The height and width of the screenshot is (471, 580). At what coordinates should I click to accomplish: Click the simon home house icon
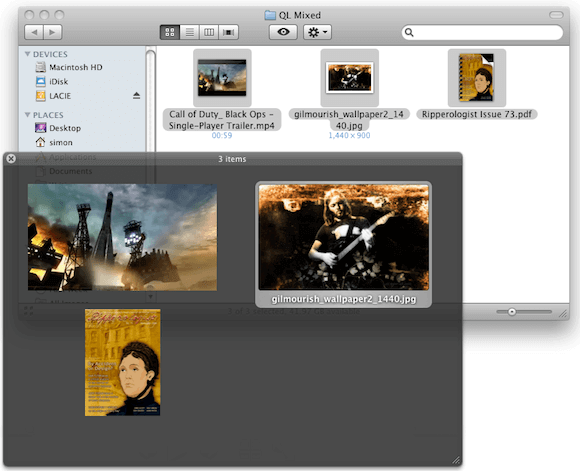coord(40,142)
